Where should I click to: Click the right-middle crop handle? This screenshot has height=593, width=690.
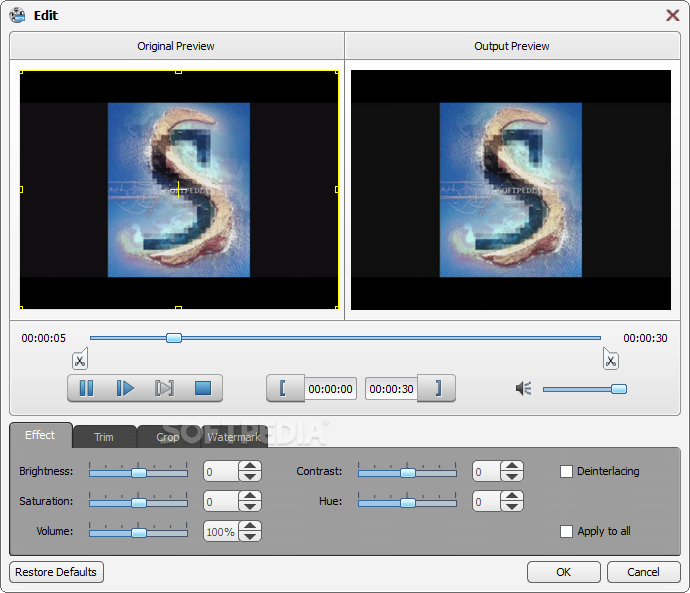point(337,190)
